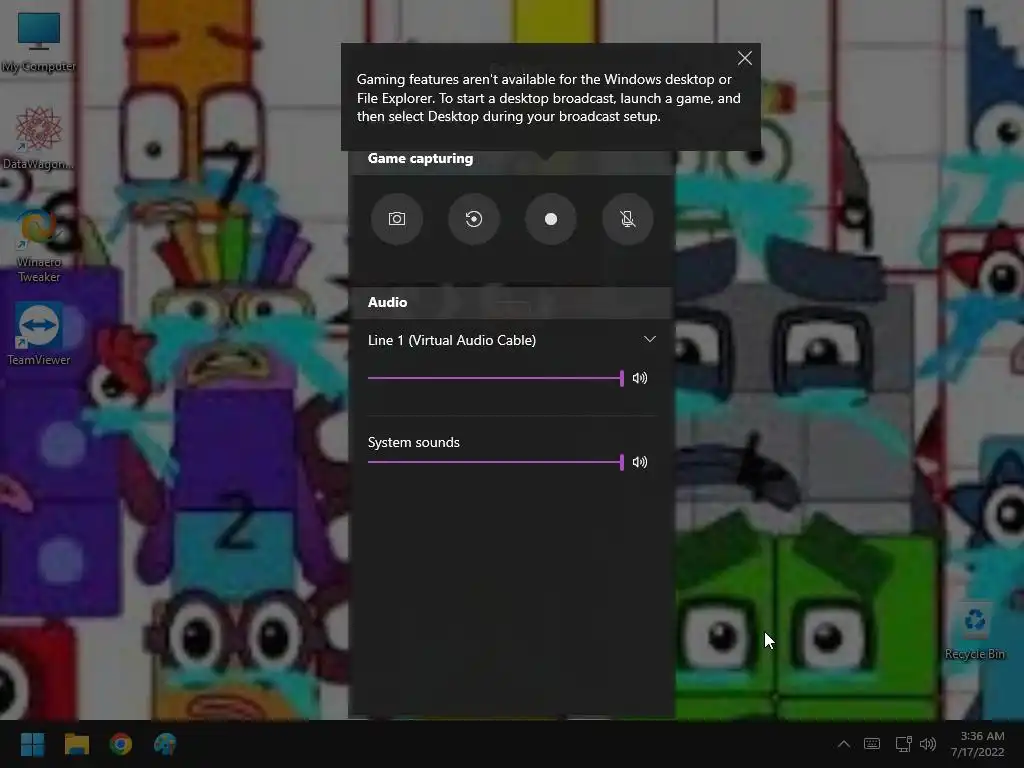Screen dimensions: 1024x768
Task: Click the Audio section header
Action: point(387,302)
